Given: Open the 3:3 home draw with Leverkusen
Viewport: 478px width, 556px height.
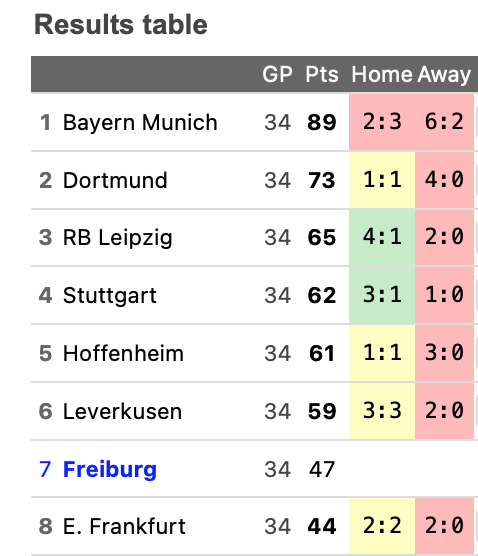Looking at the screenshot, I should (x=382, y=411).
